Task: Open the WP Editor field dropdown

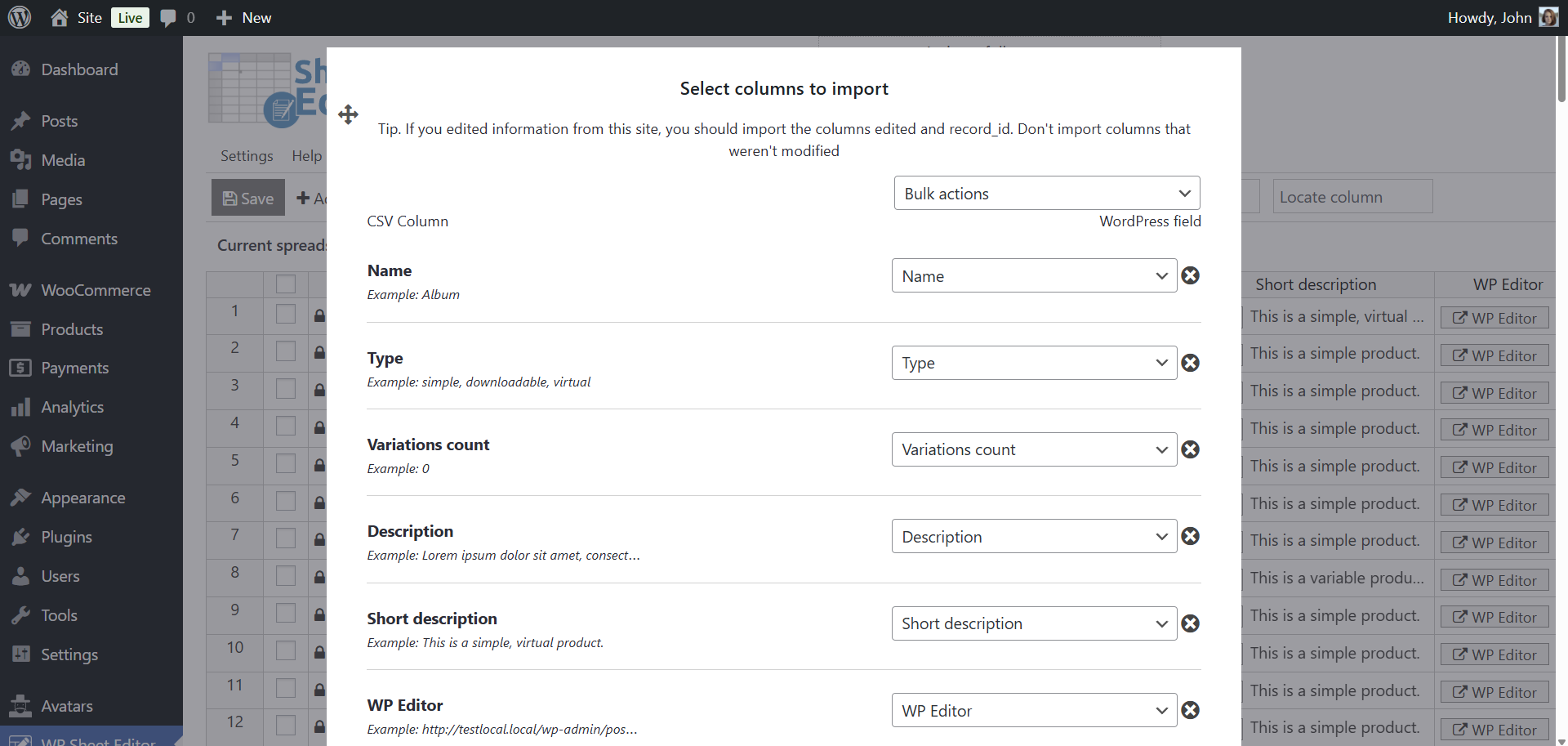Action: (x=1033, y=711)
